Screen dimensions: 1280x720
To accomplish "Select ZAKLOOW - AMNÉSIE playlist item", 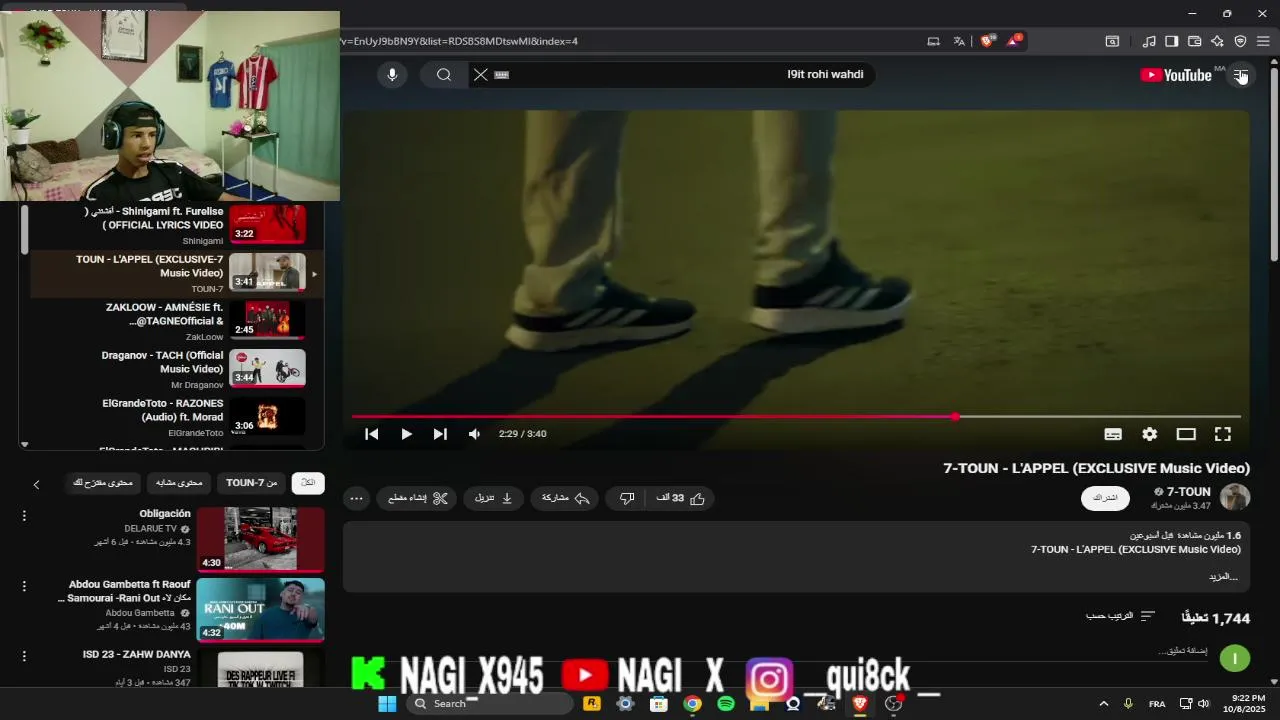I will [x=177, y=321].
